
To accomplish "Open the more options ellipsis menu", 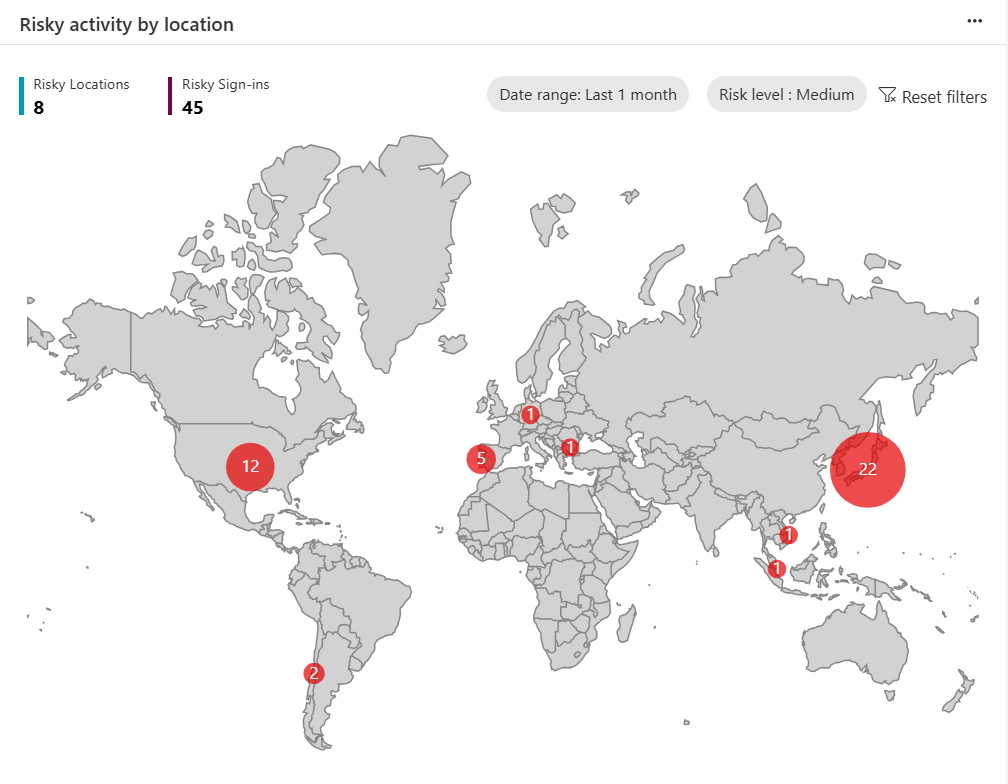I will click(975, 22).
